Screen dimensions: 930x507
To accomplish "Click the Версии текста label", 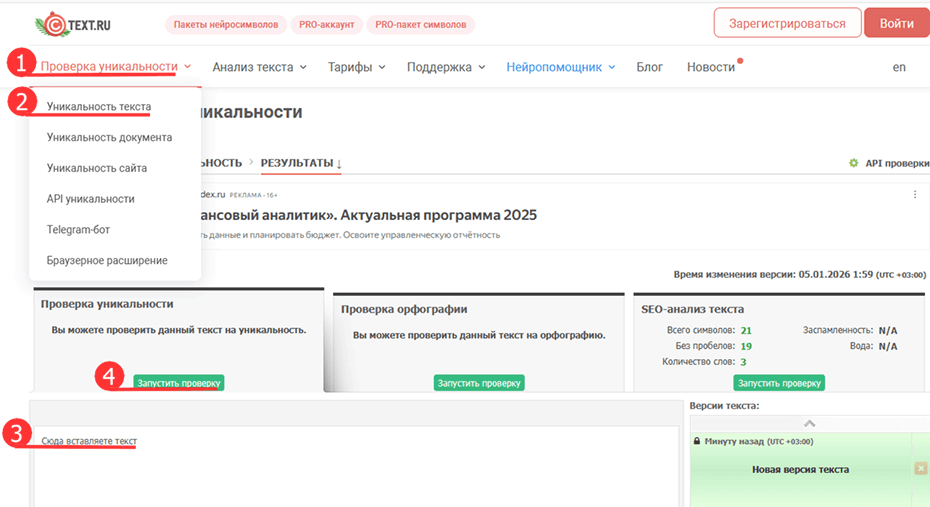I will coord(724,406).
